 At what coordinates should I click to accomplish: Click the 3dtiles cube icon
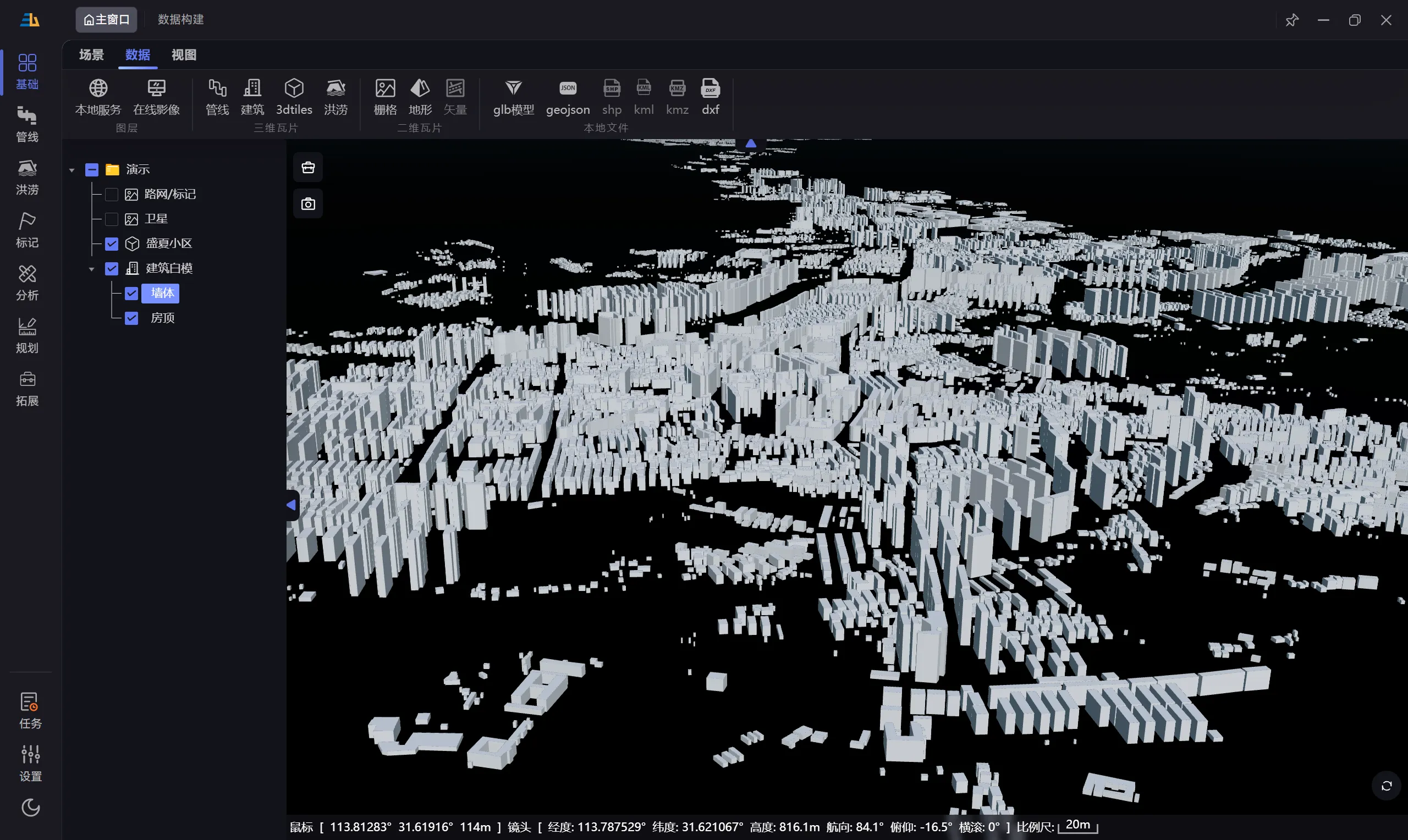(x=294, y=89)
